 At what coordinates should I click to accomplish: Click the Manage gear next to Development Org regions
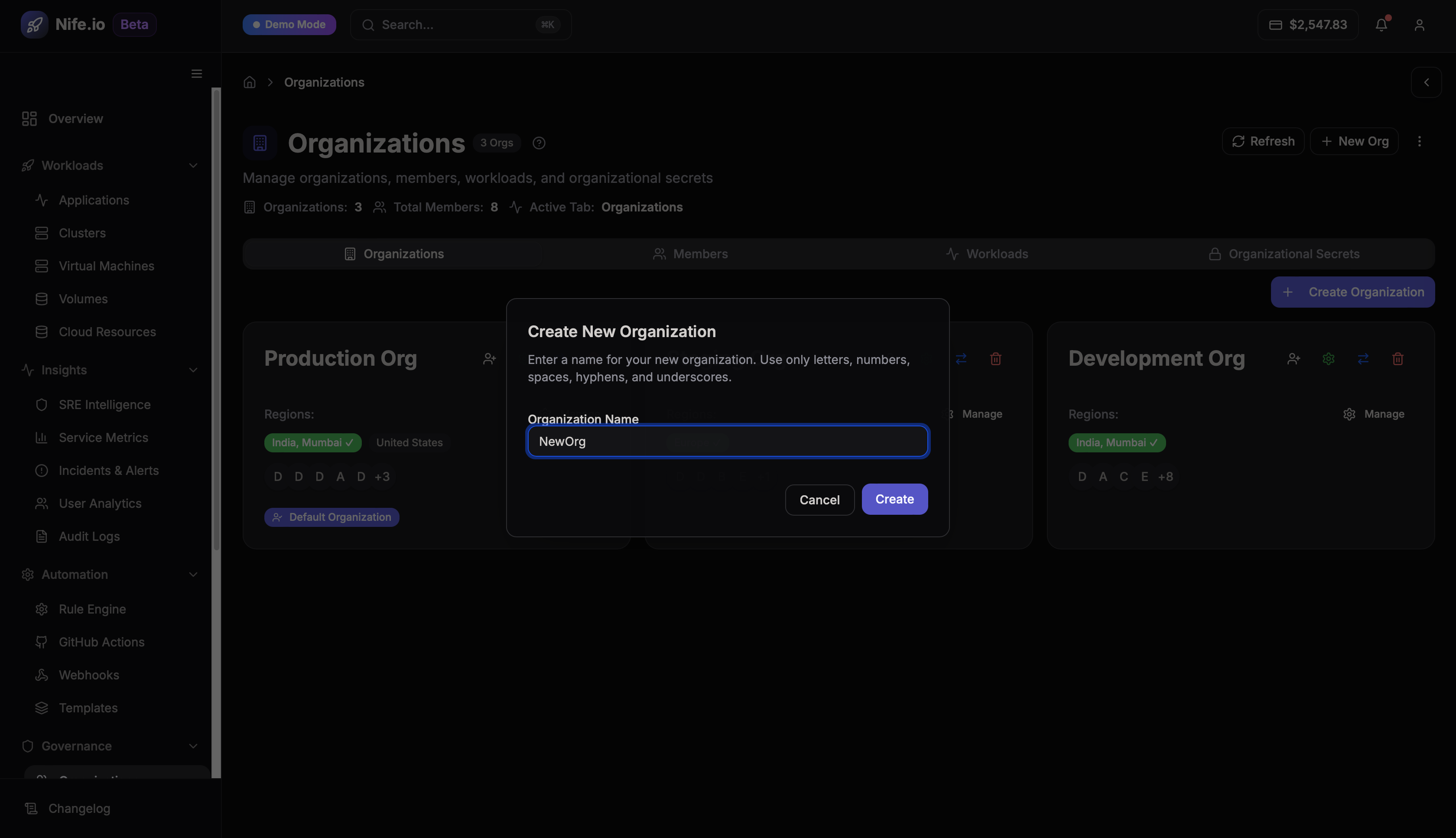[1350, 414]
